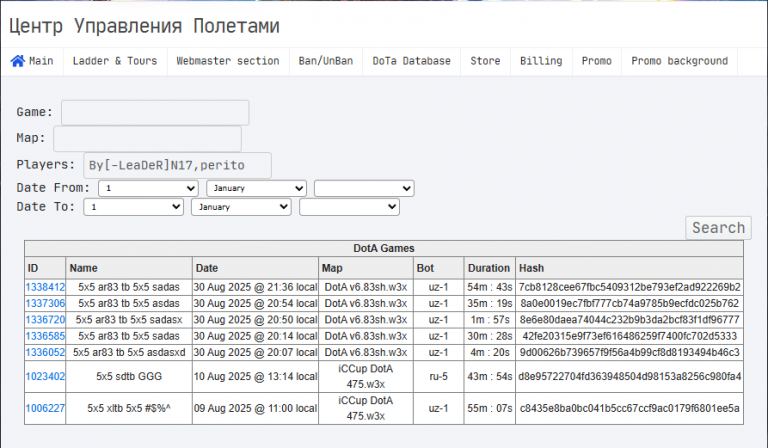Click date 10 Aug 2025 @ 13:14 local
This screenshot has height=448, width=768.
pyautogui.click(x=255, y=377)
